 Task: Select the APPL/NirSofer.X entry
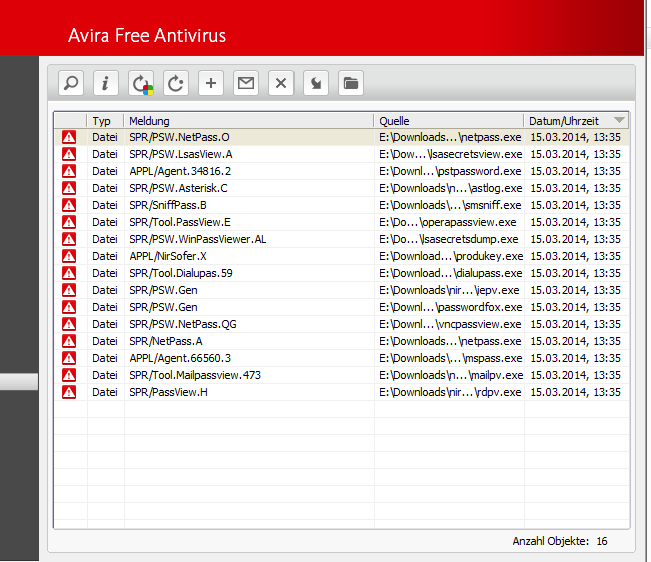pos(342,257)
